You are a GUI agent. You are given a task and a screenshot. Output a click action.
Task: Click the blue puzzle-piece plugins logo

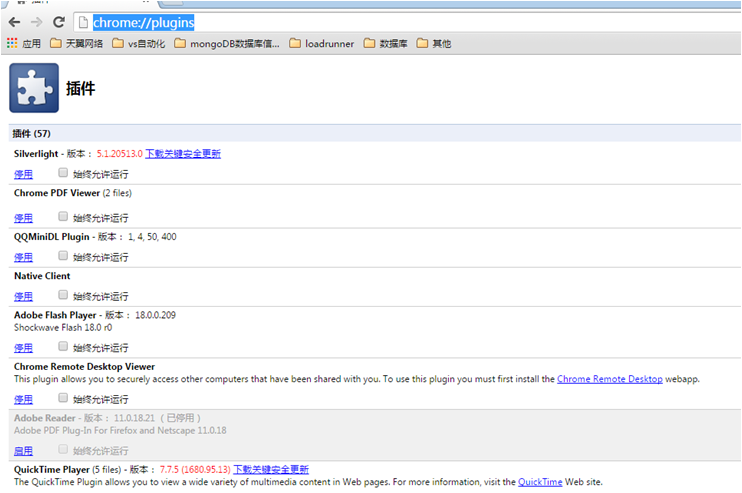point(34,88)
